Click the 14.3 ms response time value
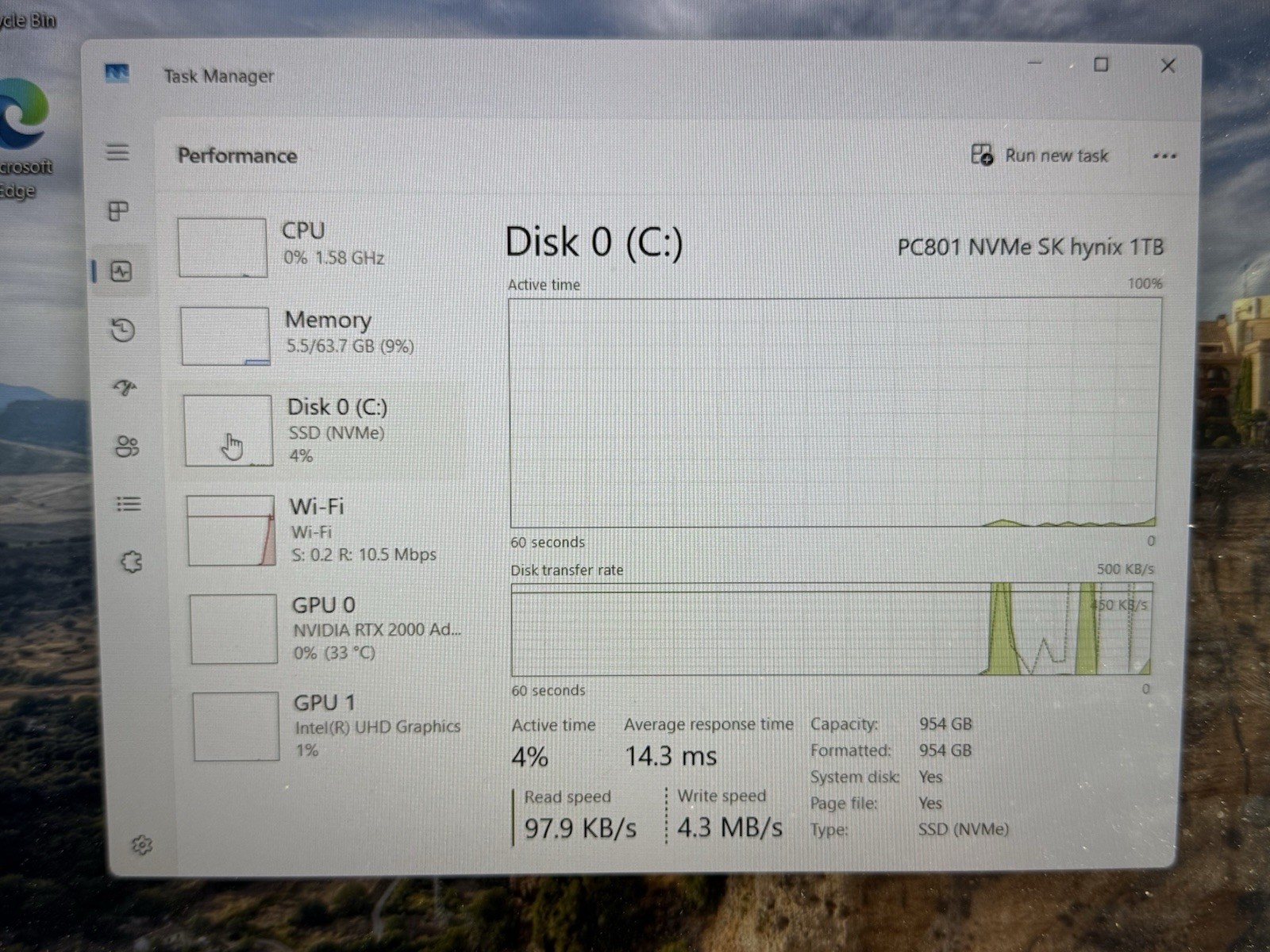The image size is (1270, 952). (x=671, y=756)
